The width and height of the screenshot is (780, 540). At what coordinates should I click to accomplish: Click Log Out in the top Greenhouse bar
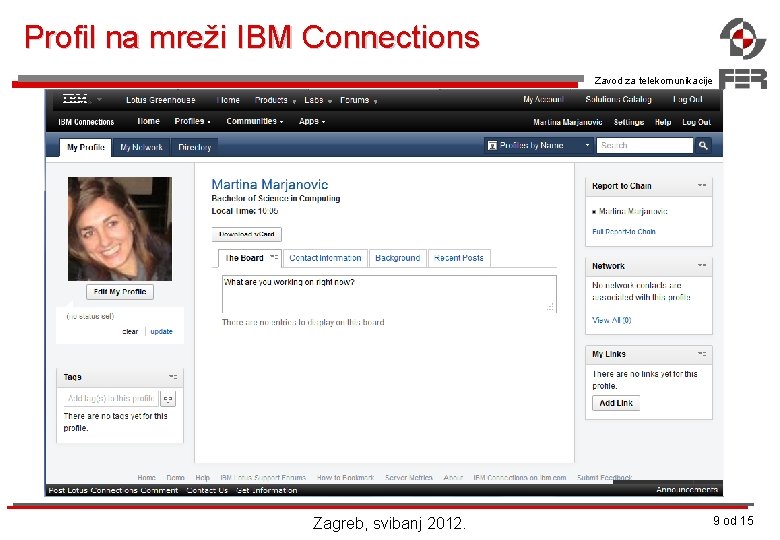(x=687, y=99)
